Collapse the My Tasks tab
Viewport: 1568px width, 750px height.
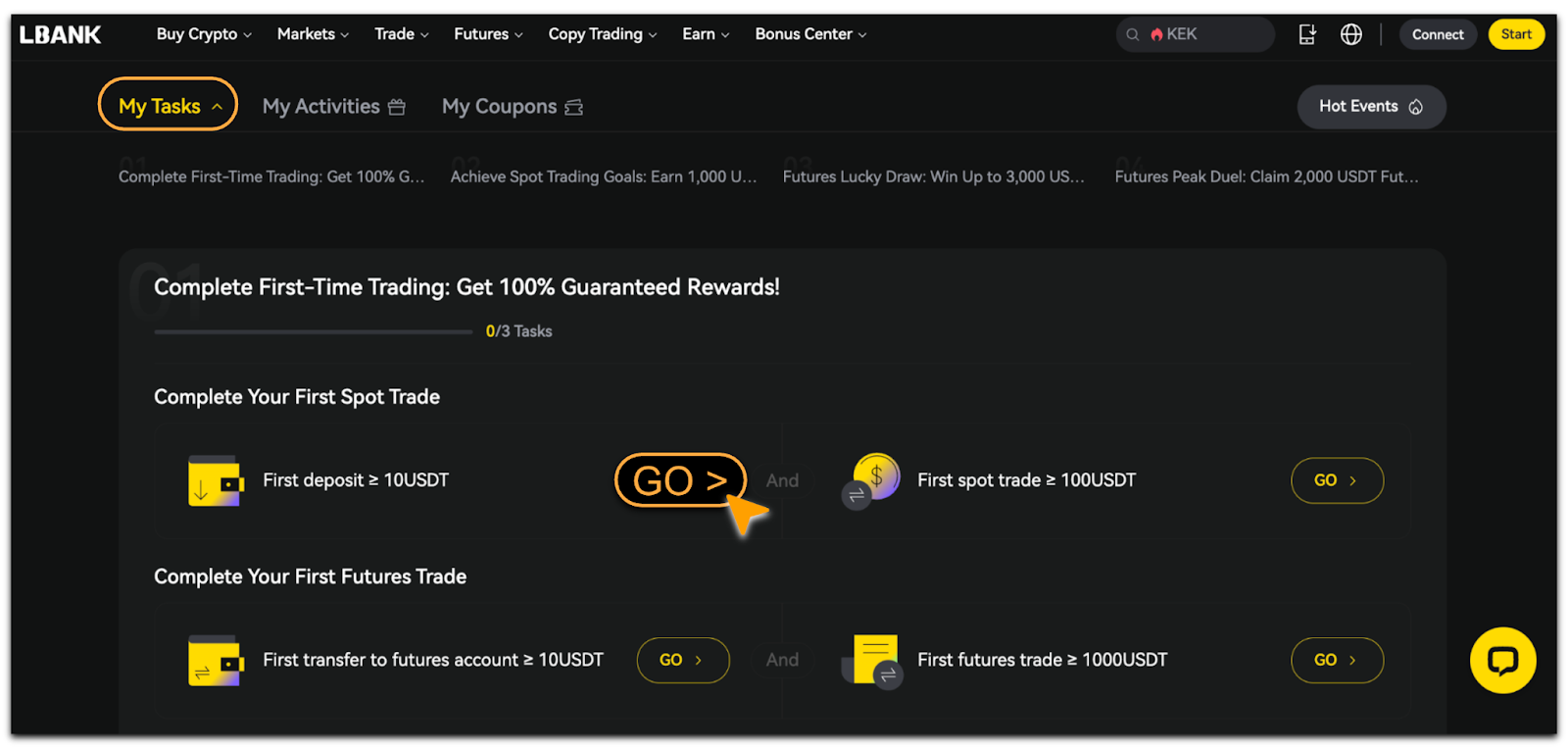[168, 104]
